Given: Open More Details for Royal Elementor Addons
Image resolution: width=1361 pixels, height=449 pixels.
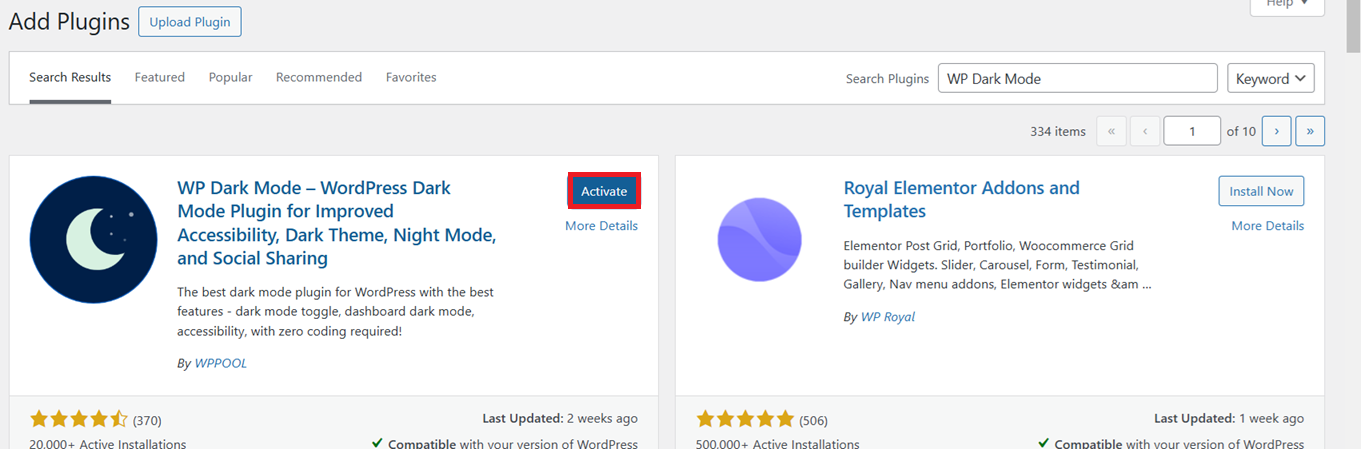Looking at the screenshot, I should (x=1267, y=226).
